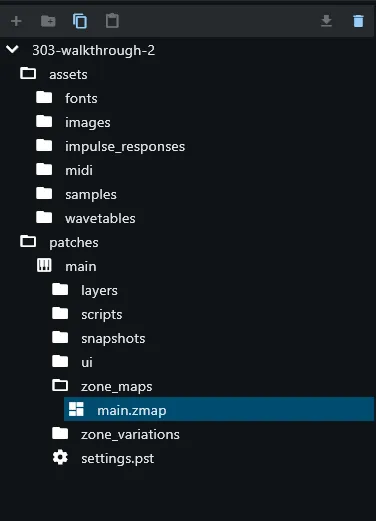Open the main.zmap file

pyautogui.click(x=219, y=409)
